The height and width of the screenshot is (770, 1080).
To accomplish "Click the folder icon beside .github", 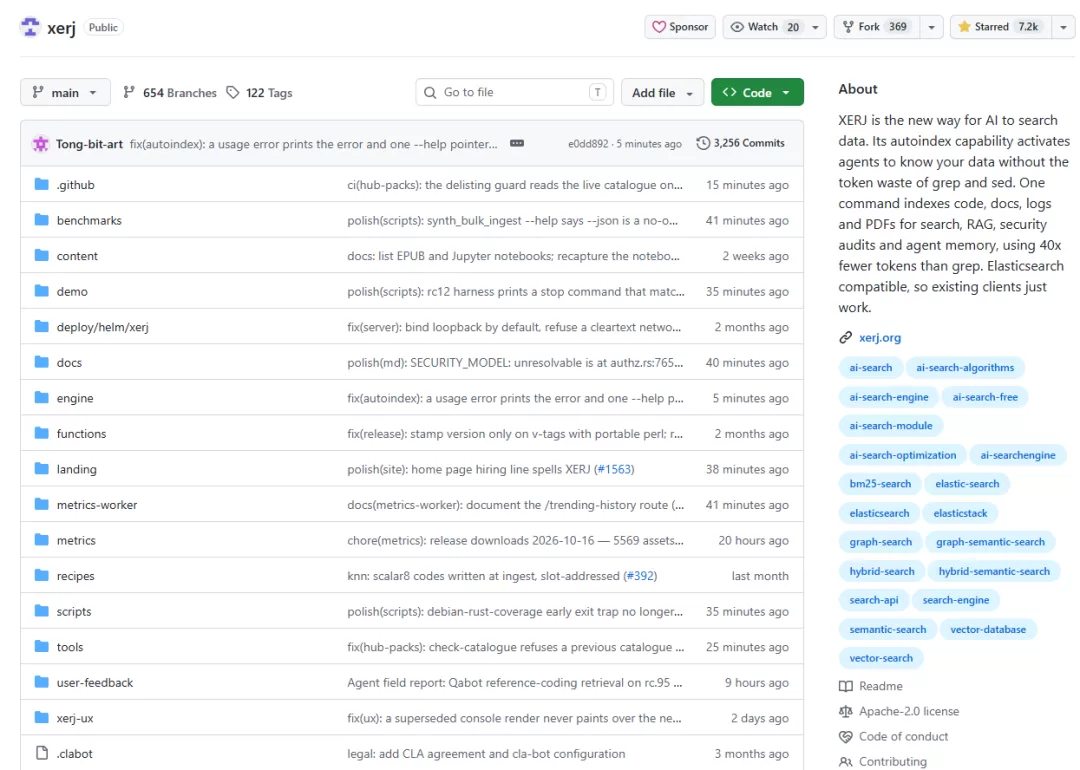I will 41,184.
